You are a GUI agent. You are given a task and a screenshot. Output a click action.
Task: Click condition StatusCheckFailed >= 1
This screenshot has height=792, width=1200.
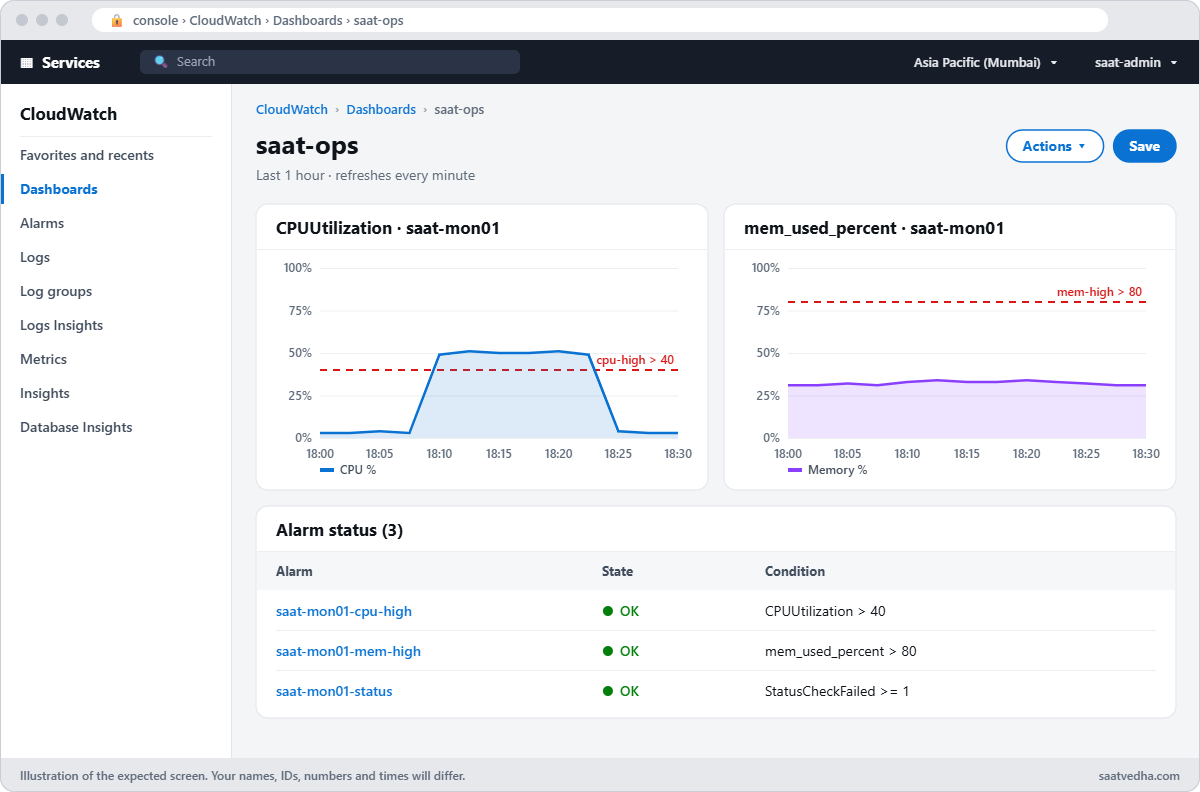837,691
